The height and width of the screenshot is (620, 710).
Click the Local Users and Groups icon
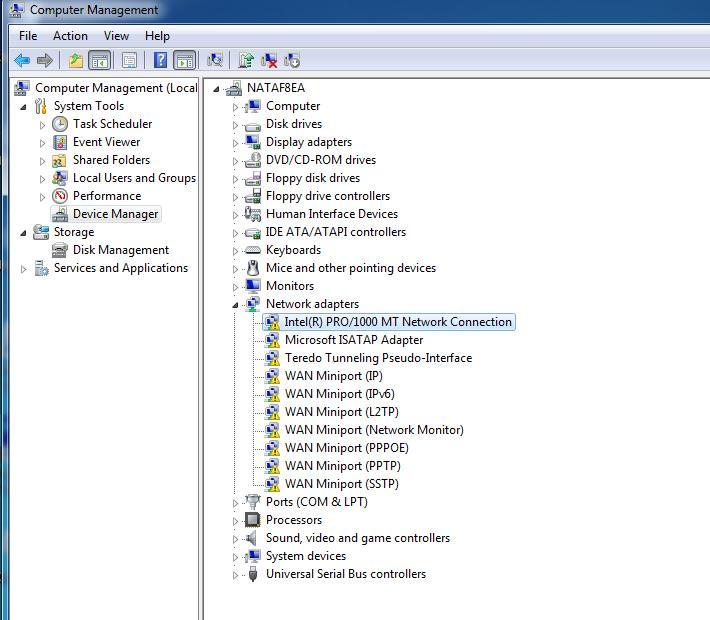point(60,178)
